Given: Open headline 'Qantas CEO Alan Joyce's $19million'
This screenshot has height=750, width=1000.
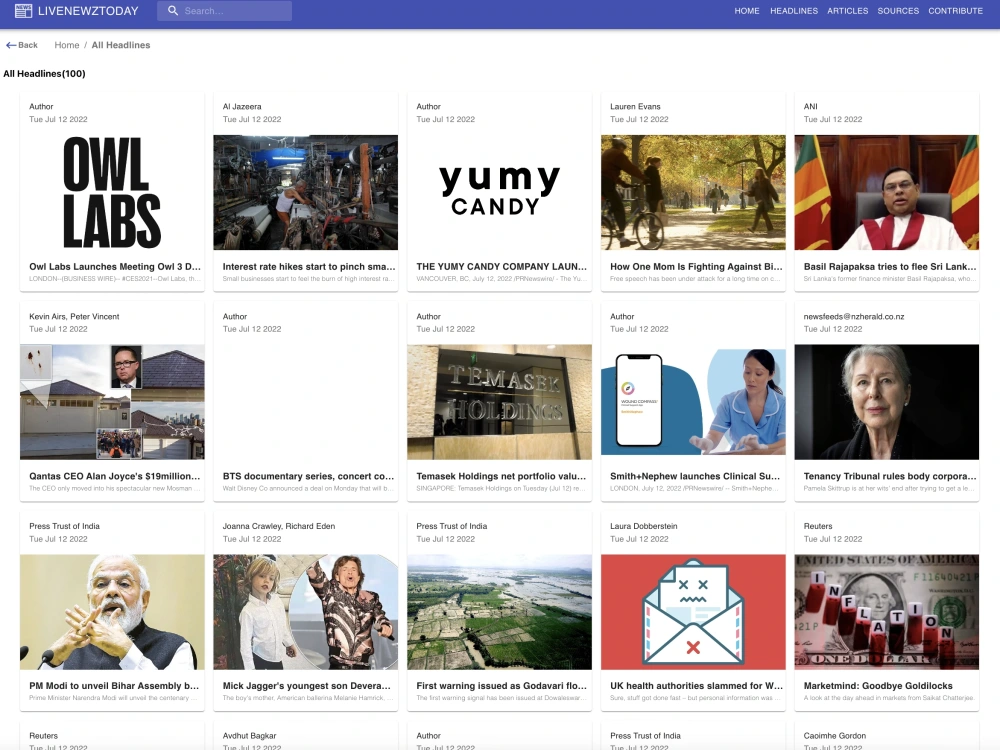Looking at the screenshot, I should [115, 476].
